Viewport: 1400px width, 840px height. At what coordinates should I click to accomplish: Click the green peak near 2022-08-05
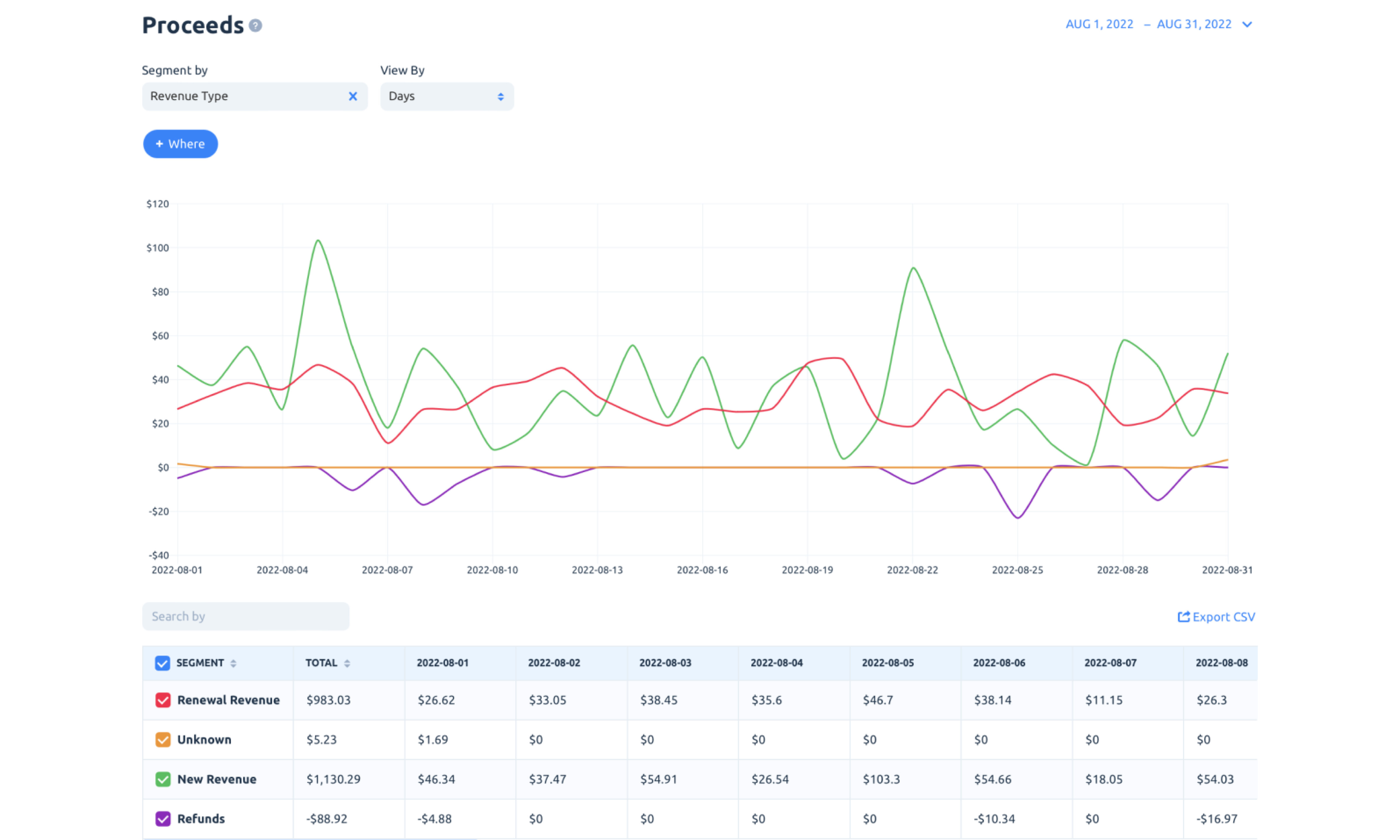click(318, 241)
